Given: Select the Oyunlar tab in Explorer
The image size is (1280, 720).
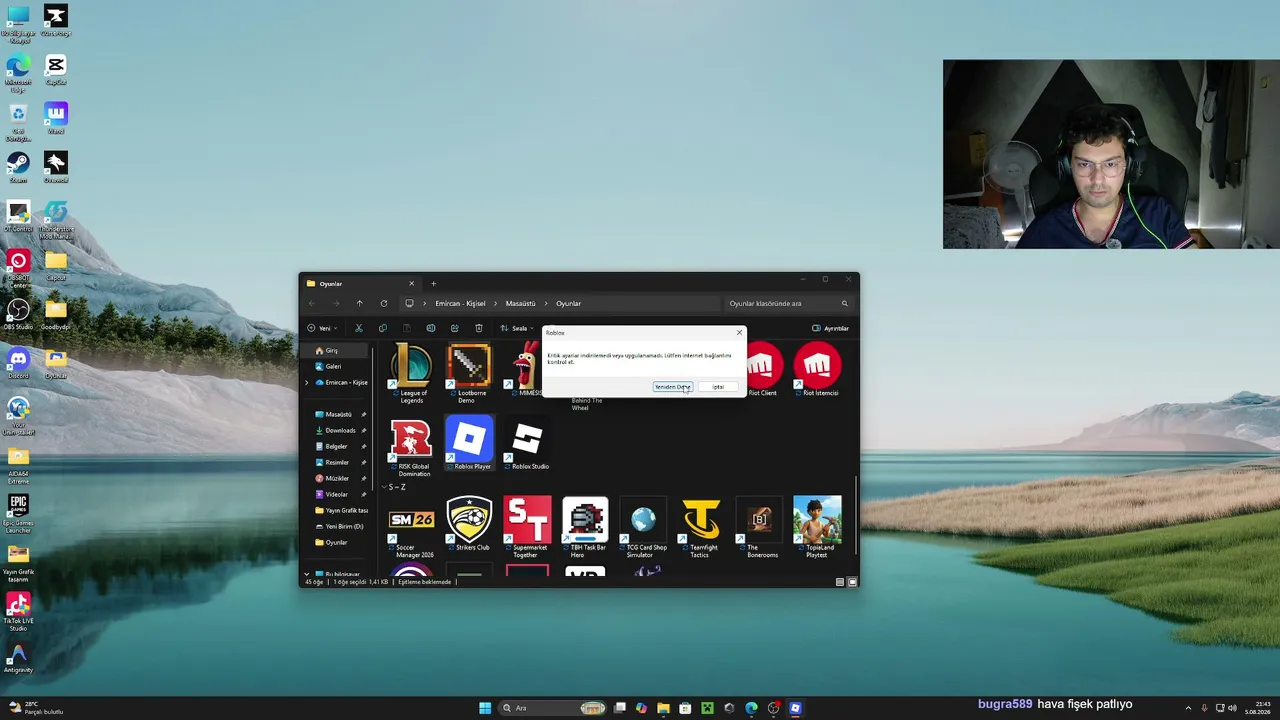Looking at the screenshot, I should click(360, 283).
